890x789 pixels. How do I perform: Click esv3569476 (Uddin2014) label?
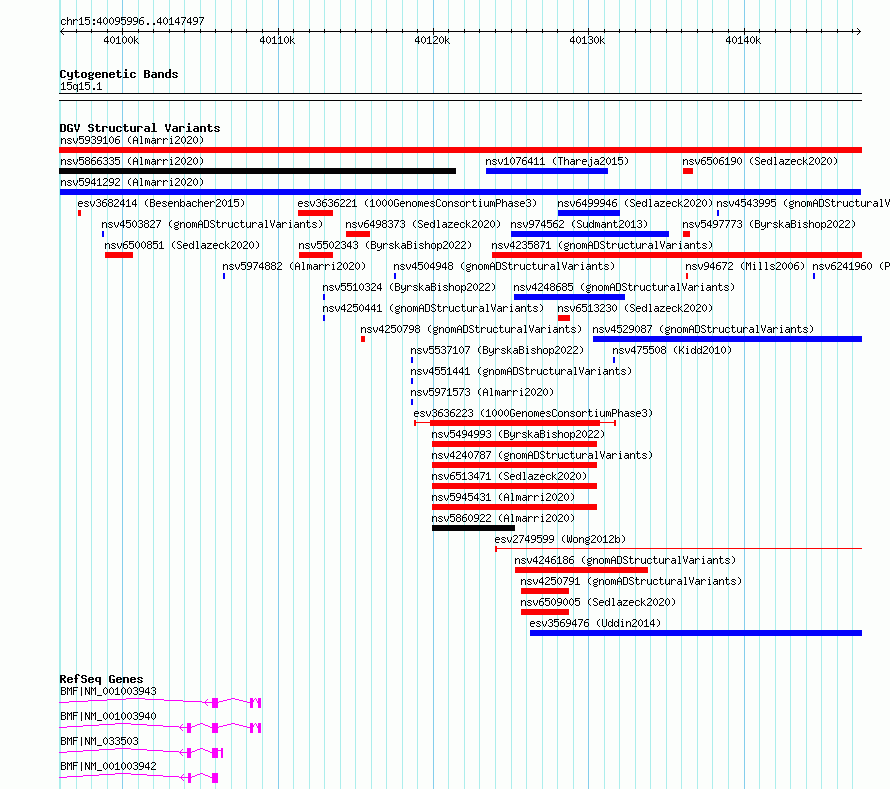pyautogui.click(x=595, y=623)
